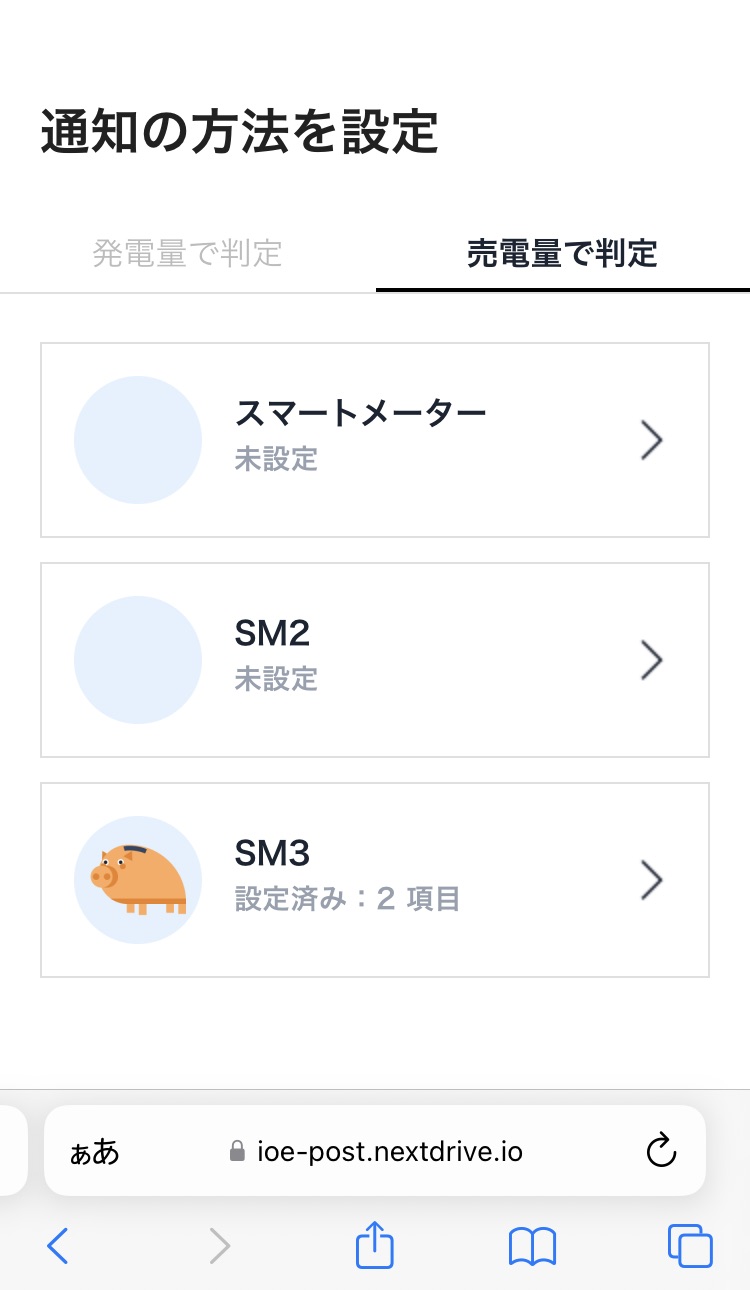
Task: Open the スマートメーター title label
Action: point(360,412)
